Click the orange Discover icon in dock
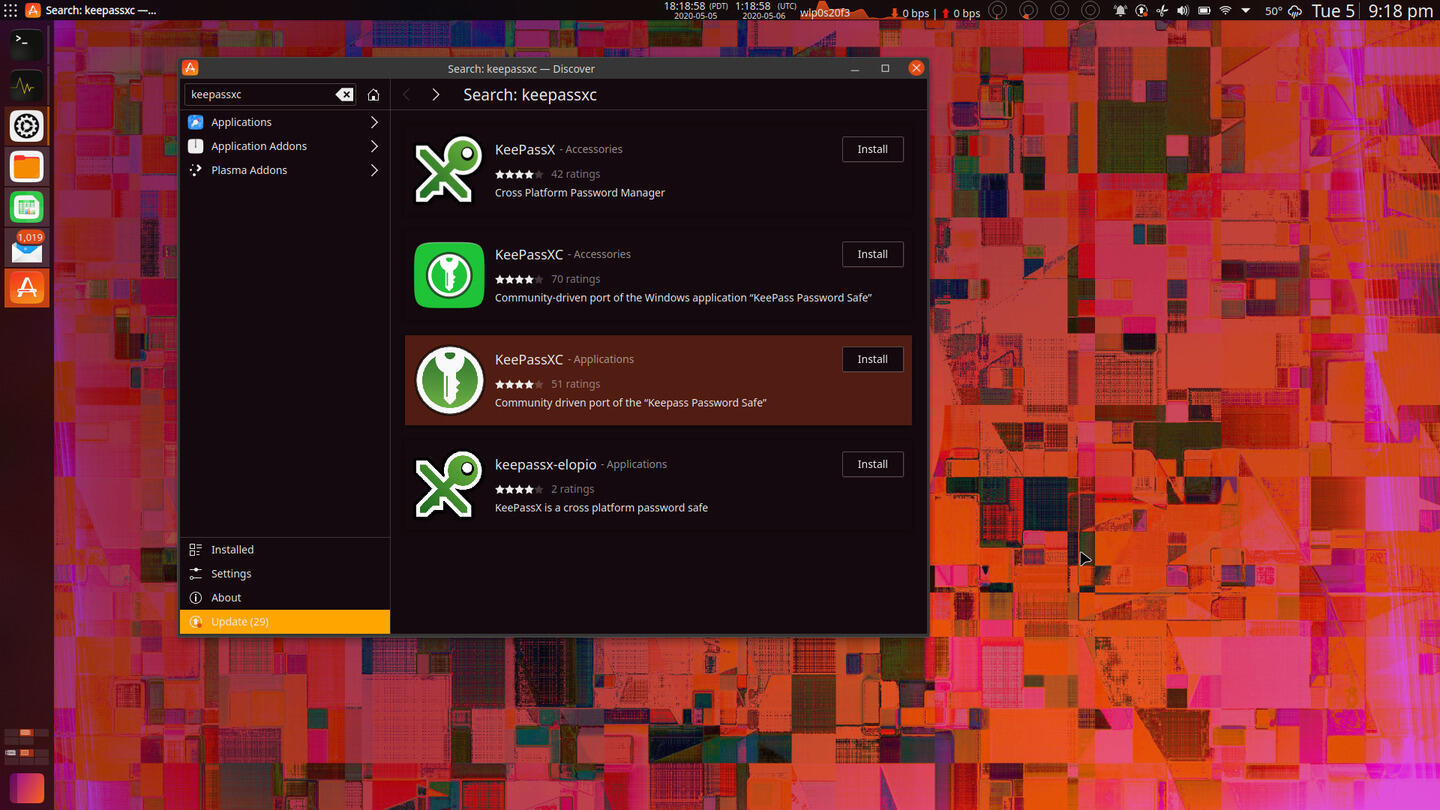 point(26,288)
